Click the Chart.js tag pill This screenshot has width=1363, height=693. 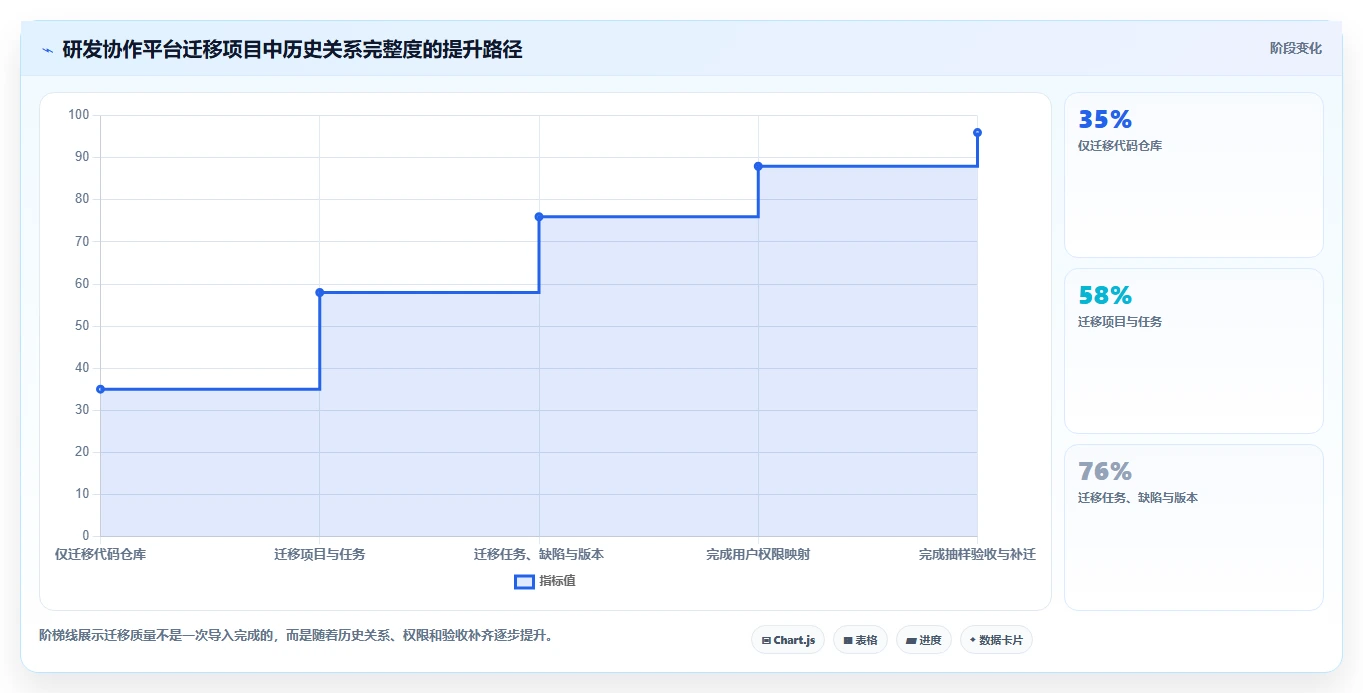[x=788, y=640]
